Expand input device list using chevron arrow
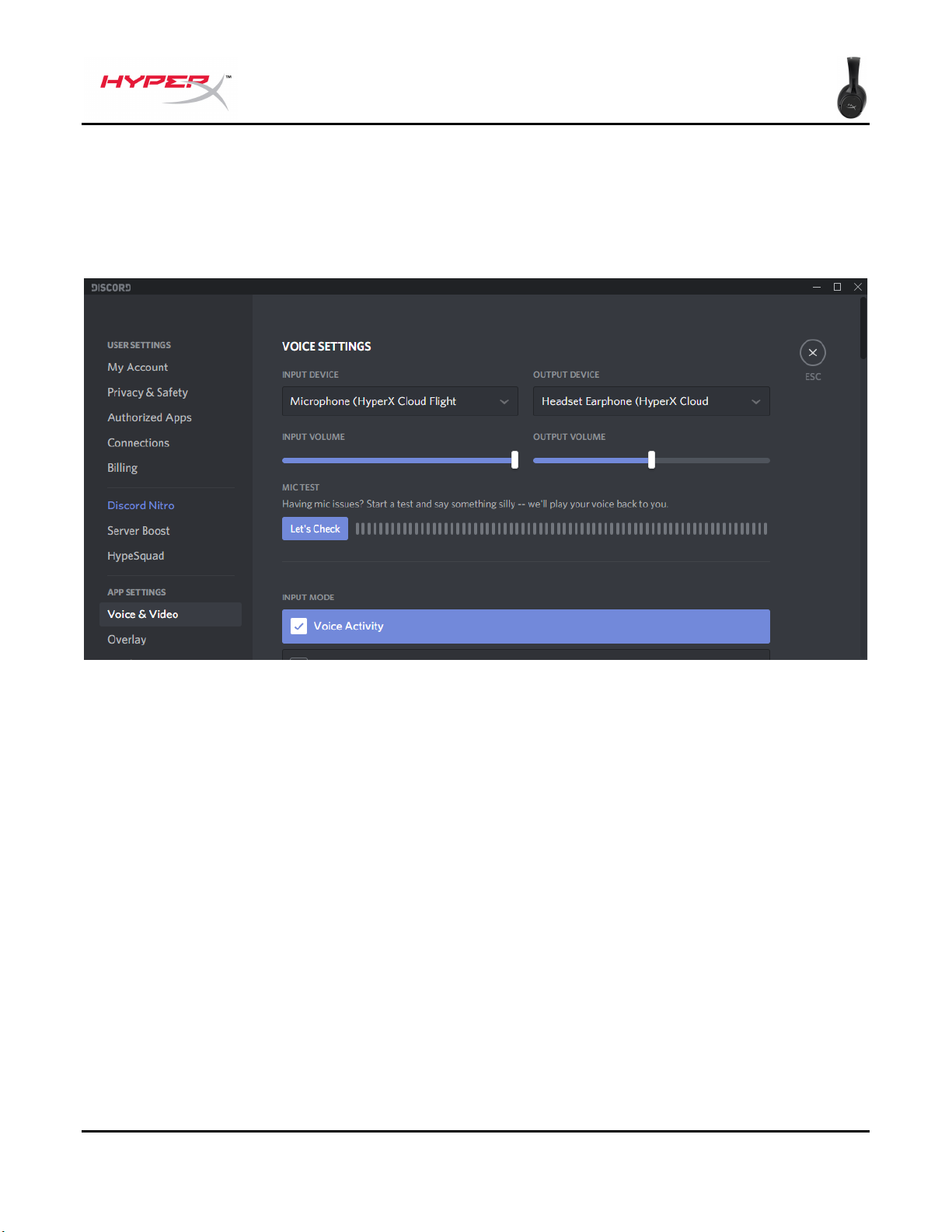Viewport: 952px width, 1232px height. (504, 402)
